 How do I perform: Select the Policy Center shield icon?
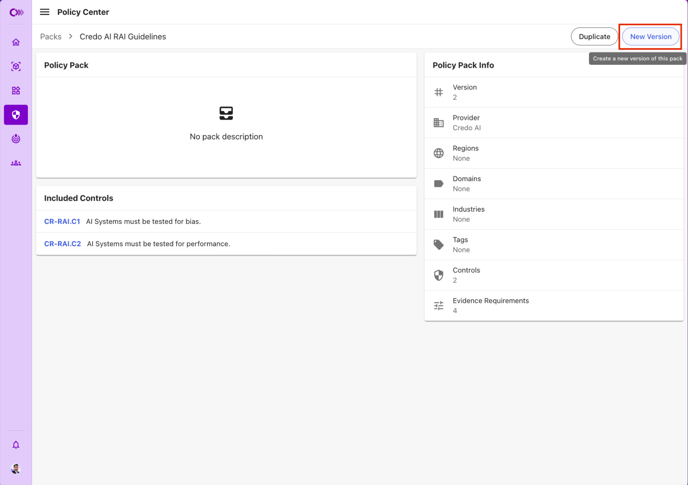coord(16,115)
